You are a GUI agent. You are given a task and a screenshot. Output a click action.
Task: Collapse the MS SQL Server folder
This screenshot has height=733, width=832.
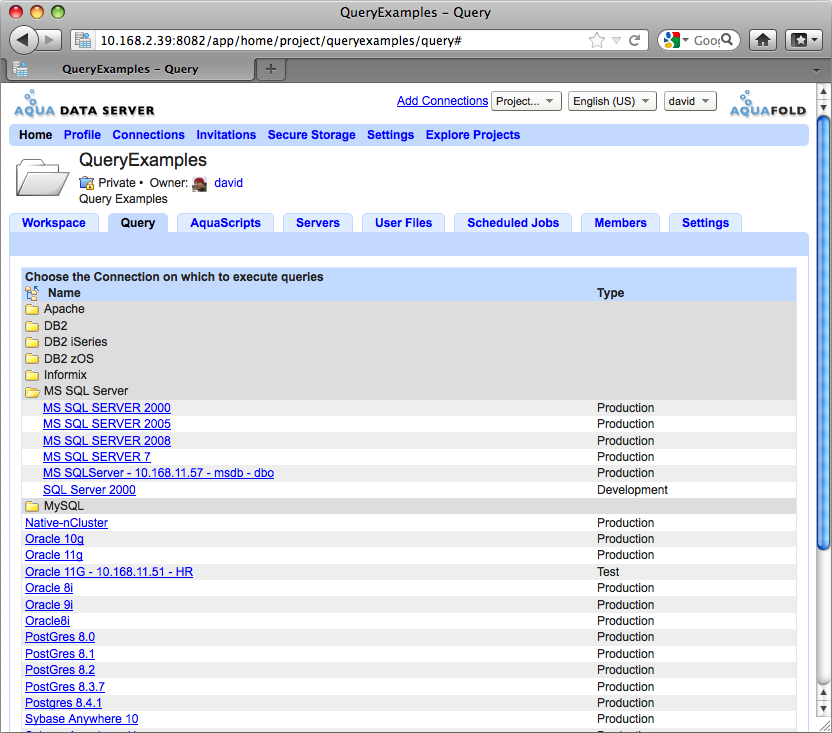[409, 391]
